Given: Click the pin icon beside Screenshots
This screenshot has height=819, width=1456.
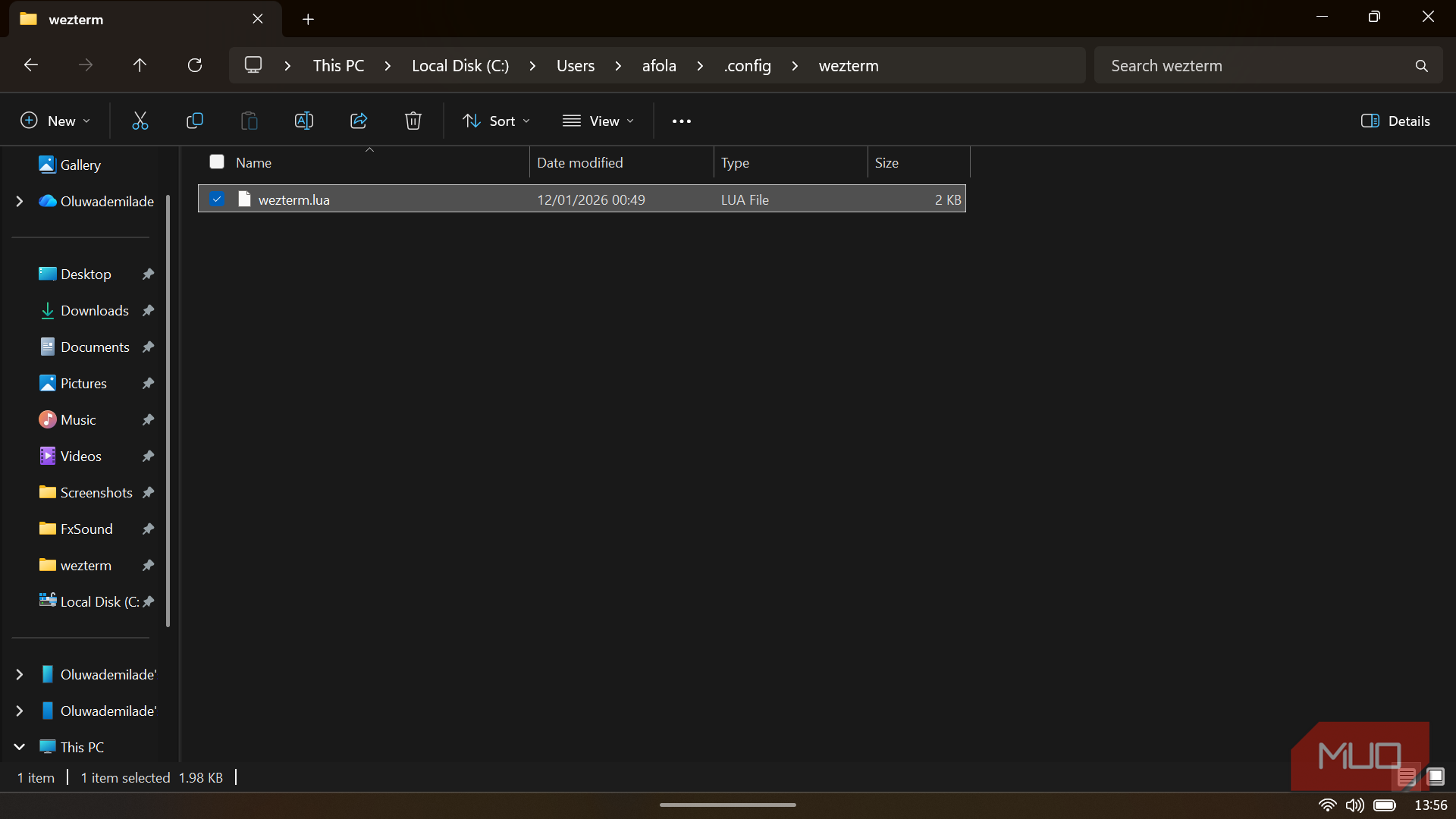Looking at the screenshot, I should click(149, 492).
